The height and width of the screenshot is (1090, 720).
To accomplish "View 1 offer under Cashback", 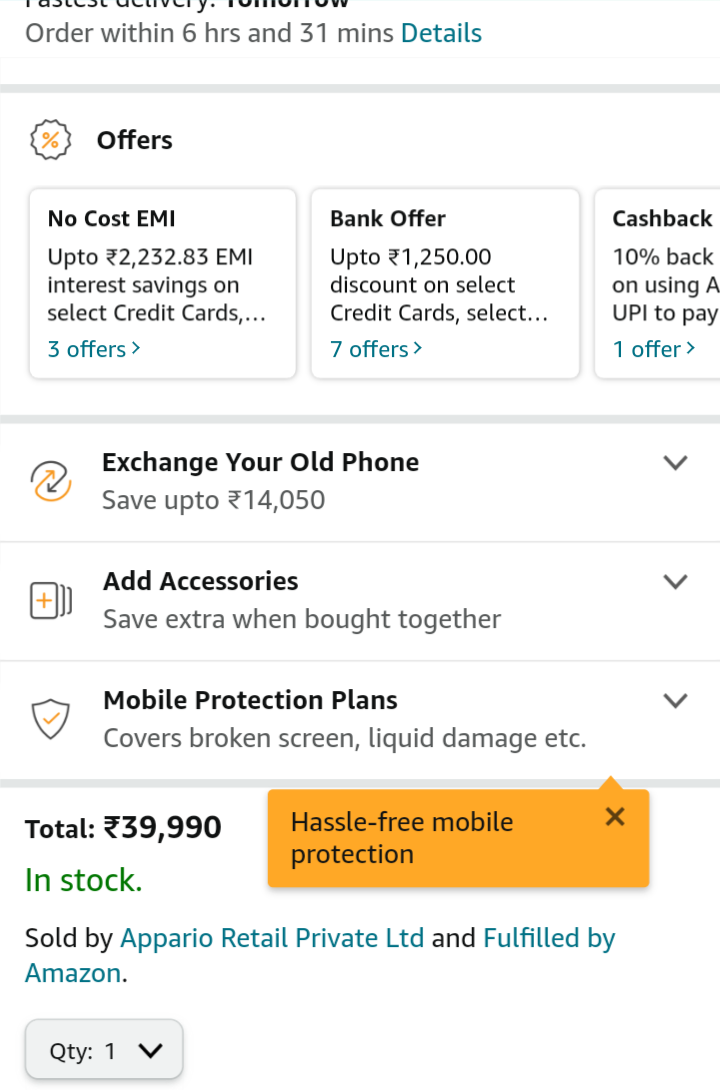I will point(654,349).
